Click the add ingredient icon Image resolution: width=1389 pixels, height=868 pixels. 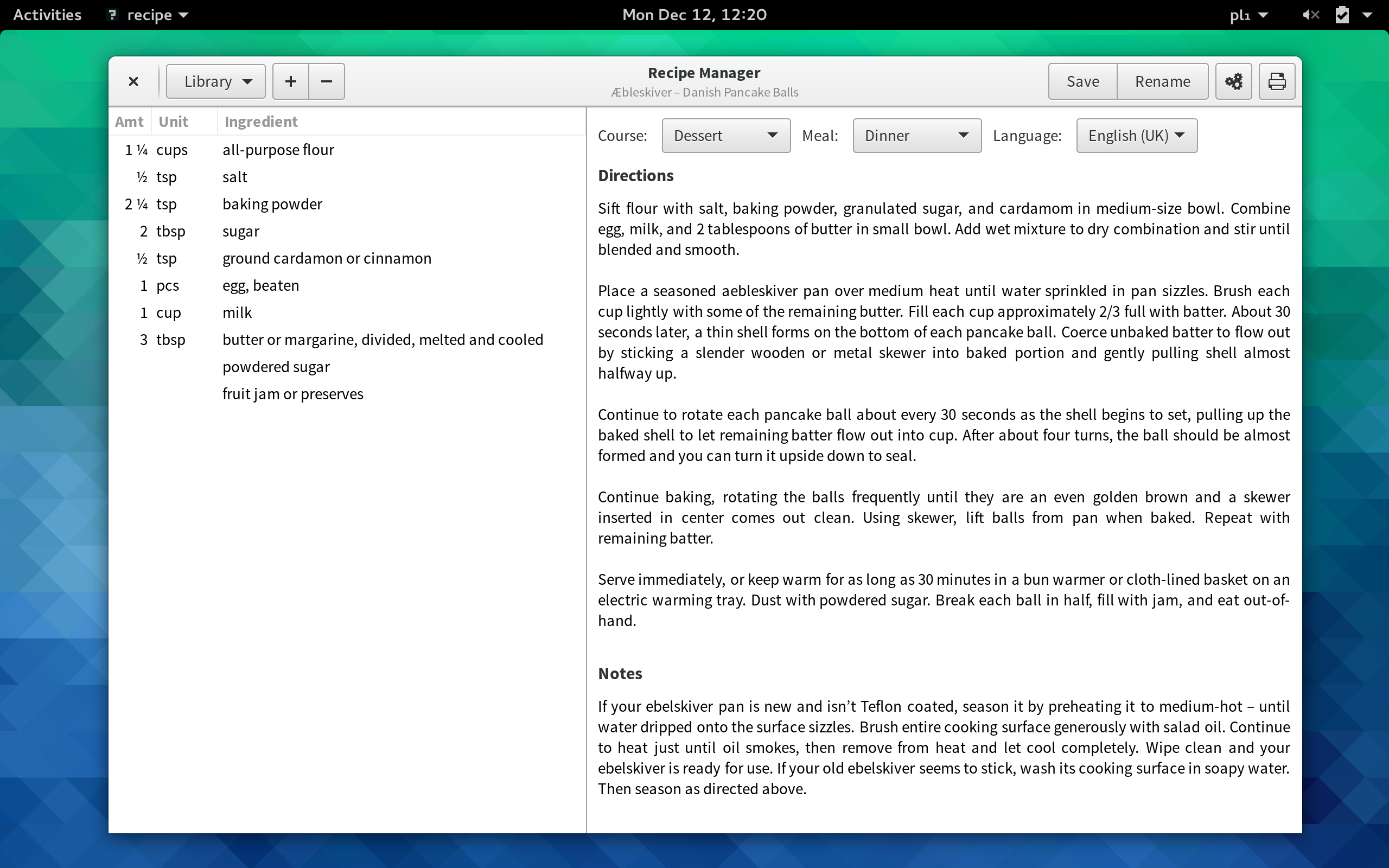[290, 81]
